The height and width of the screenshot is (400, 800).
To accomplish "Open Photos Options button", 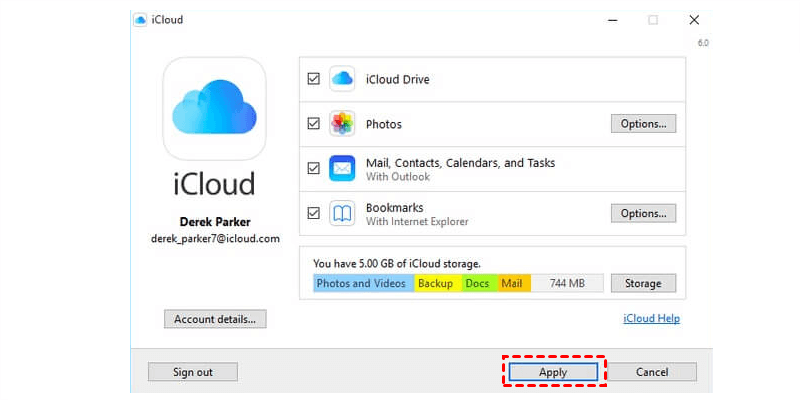I will click(643, 123).
